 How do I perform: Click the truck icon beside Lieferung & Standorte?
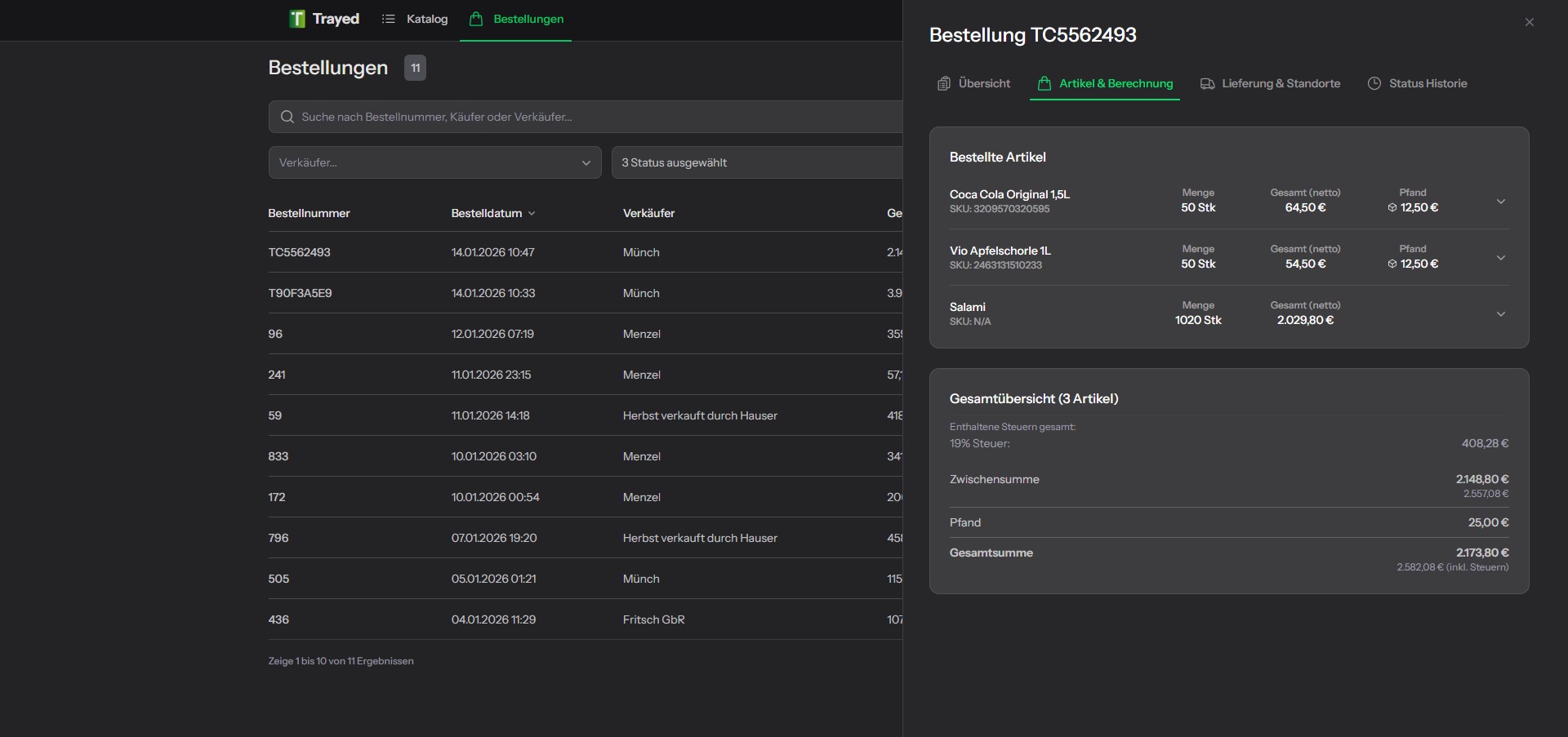click(1208, 83)
